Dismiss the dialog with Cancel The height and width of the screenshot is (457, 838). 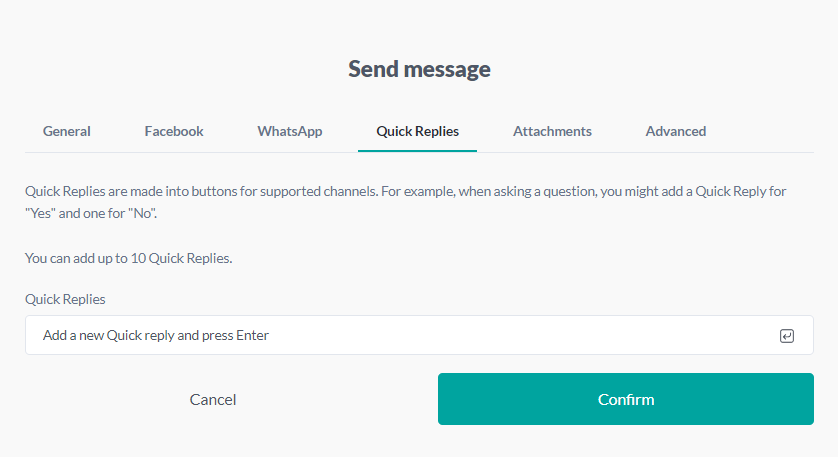click(213, 400)
